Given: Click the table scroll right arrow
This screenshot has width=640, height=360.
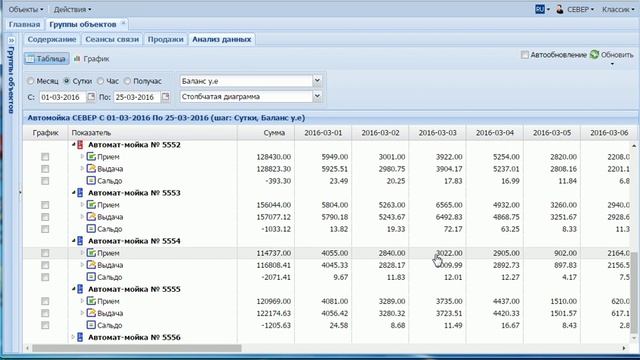Looking at the screenshot, I should [x=624, y=348].
